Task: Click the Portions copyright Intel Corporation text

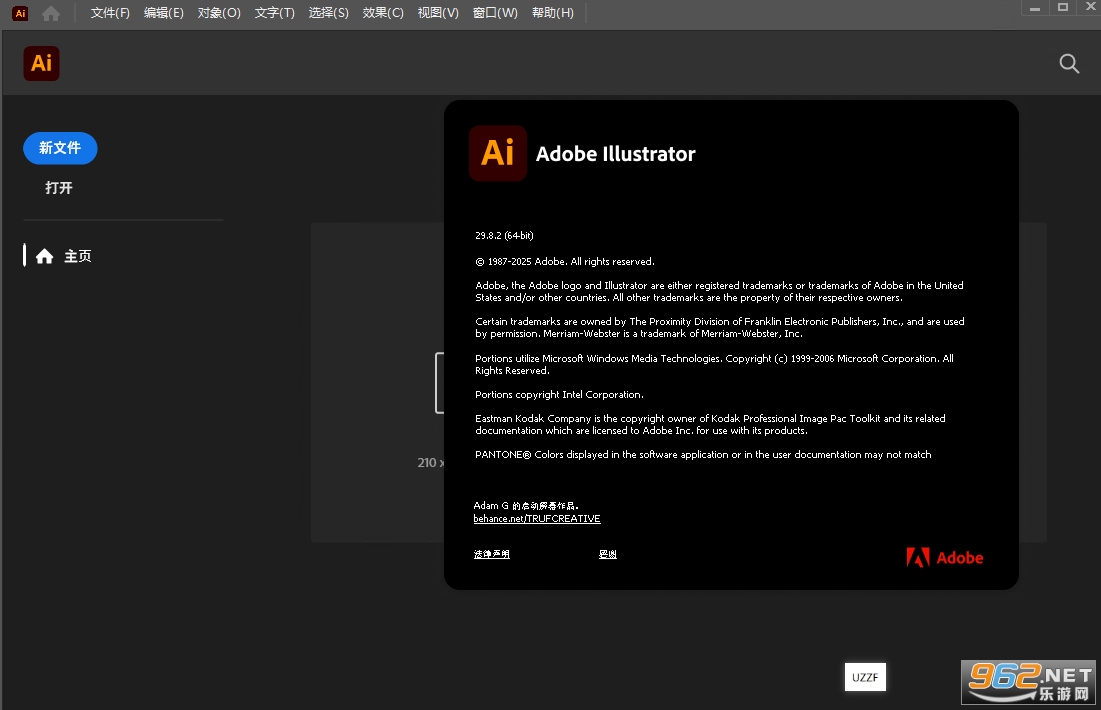Action: (560, 395)
